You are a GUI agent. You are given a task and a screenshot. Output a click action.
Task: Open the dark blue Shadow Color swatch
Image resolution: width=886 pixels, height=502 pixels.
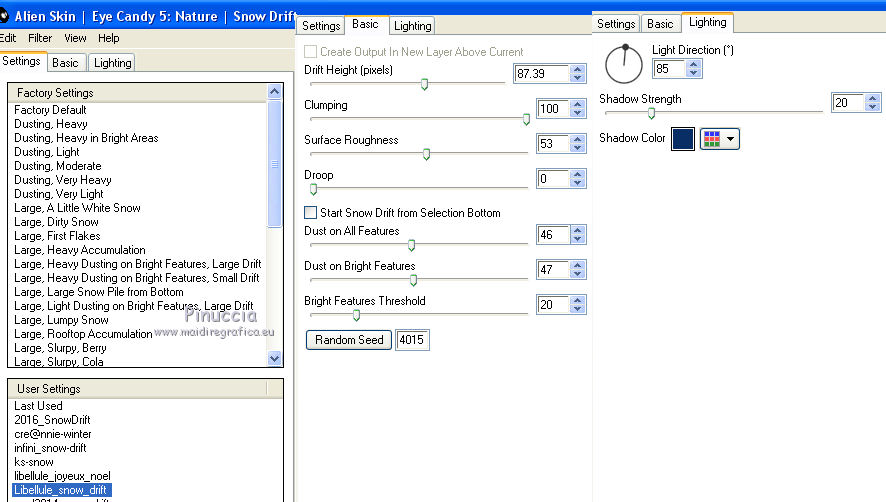point(683,139)
